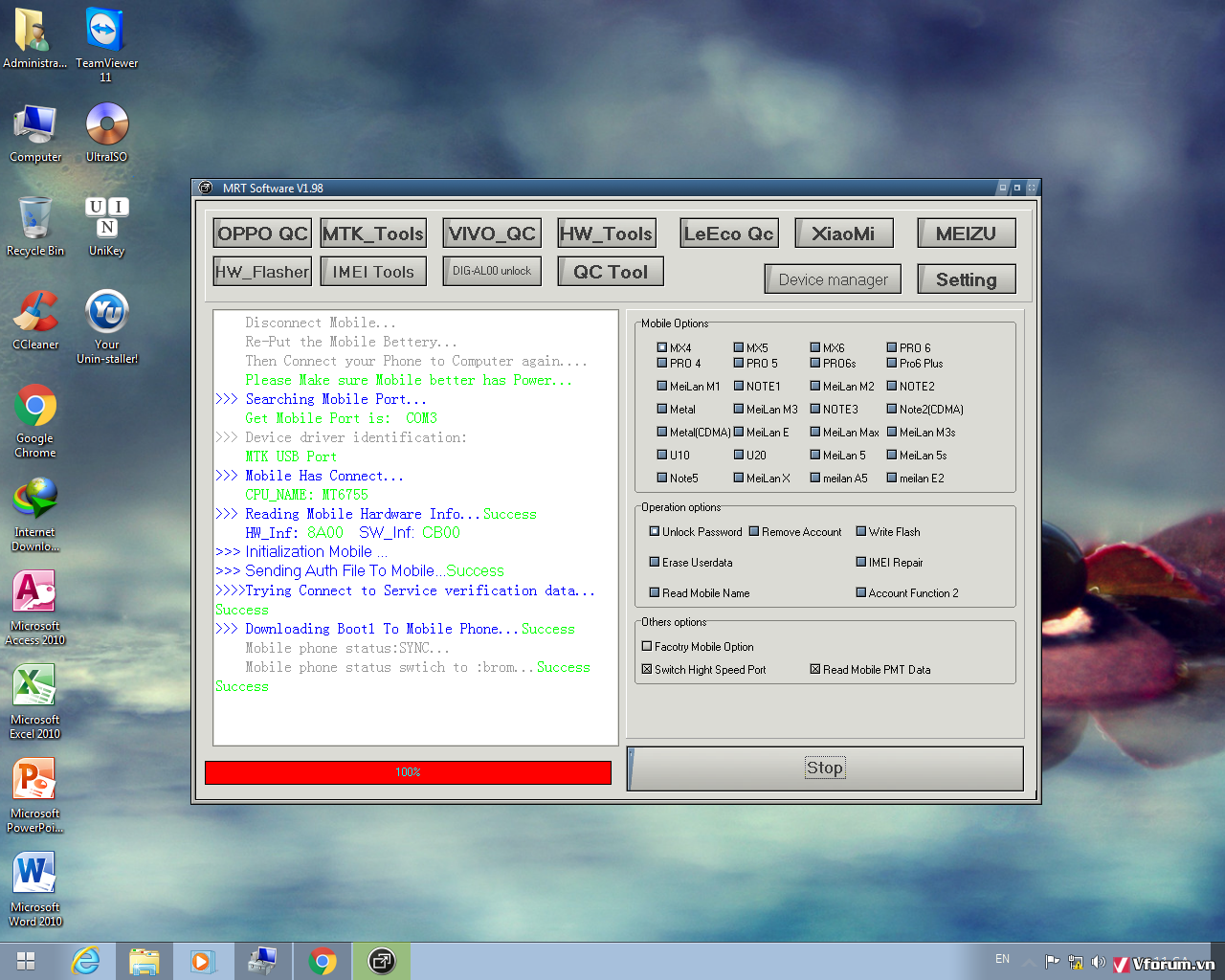Switch to the XiaoMi section
The image size is (1225, 980).
pos(844,234)
